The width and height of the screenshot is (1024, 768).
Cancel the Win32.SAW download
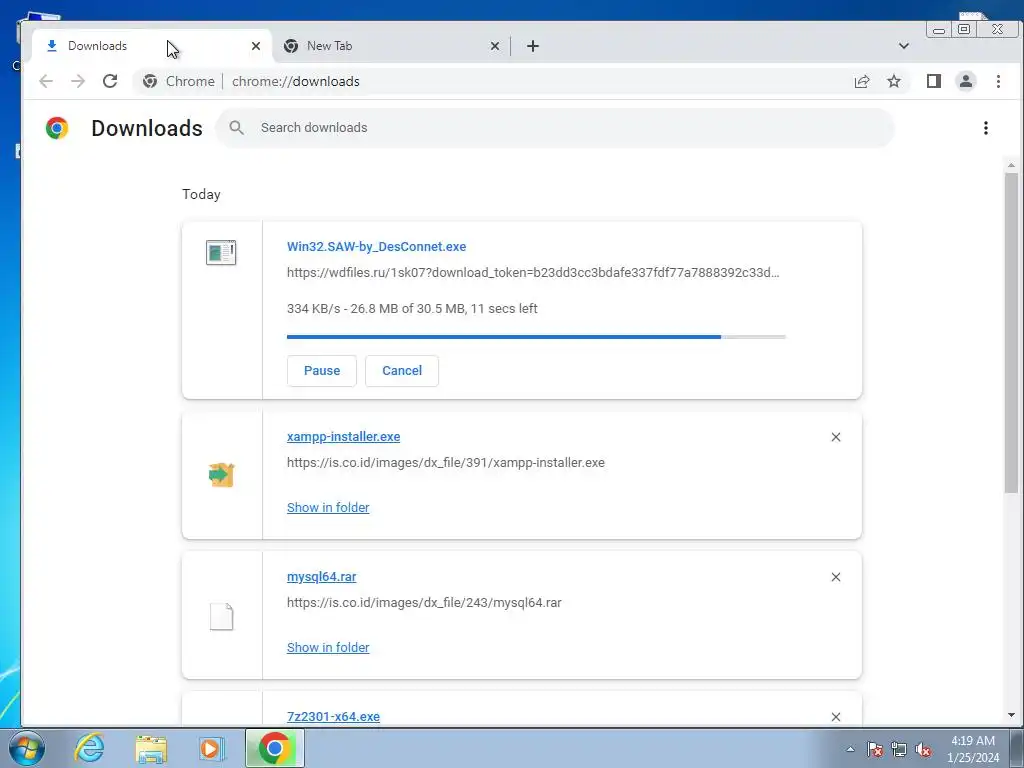[x=402, y=370]
